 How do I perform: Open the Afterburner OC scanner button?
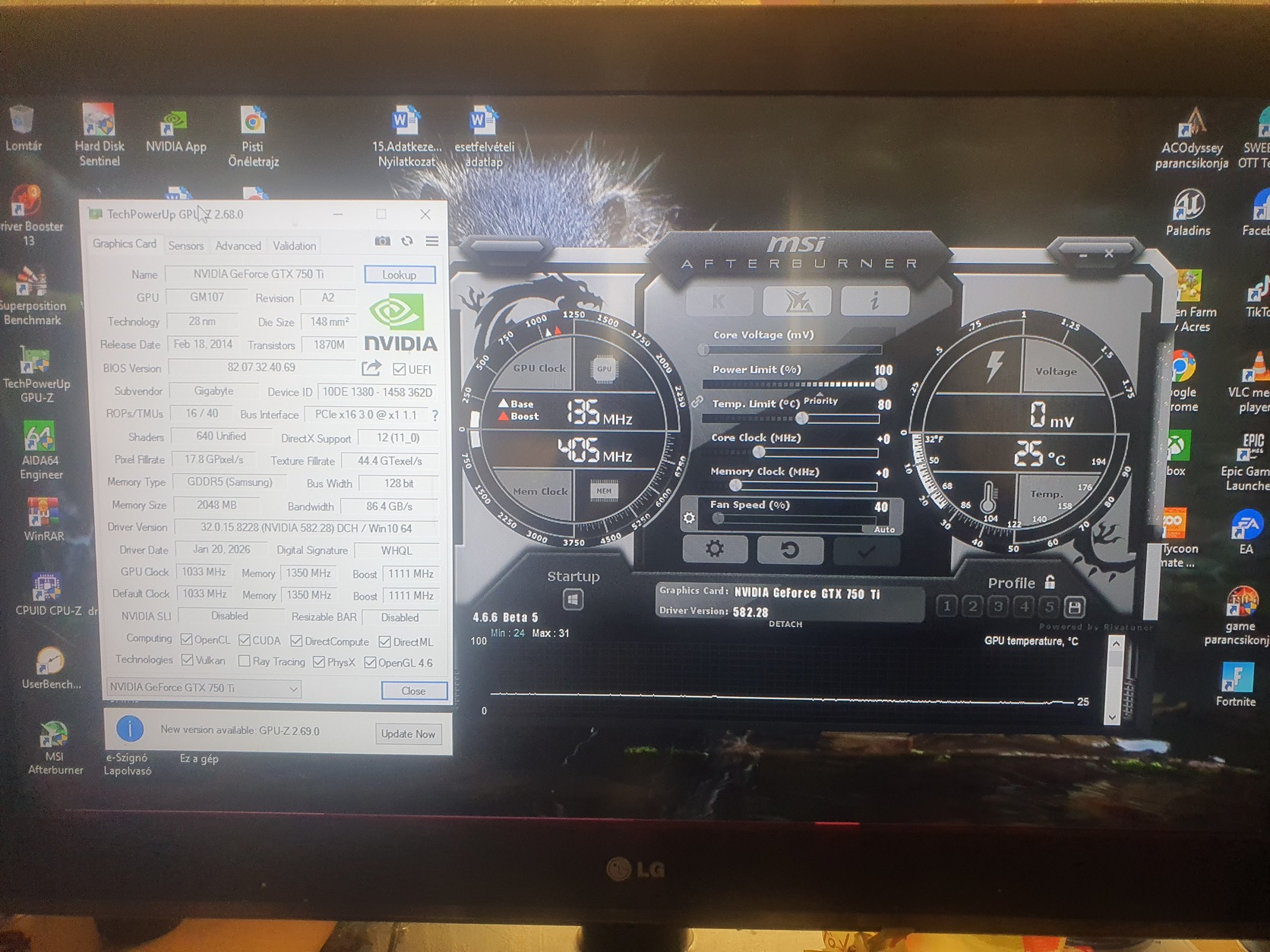(x=798, y=301)
